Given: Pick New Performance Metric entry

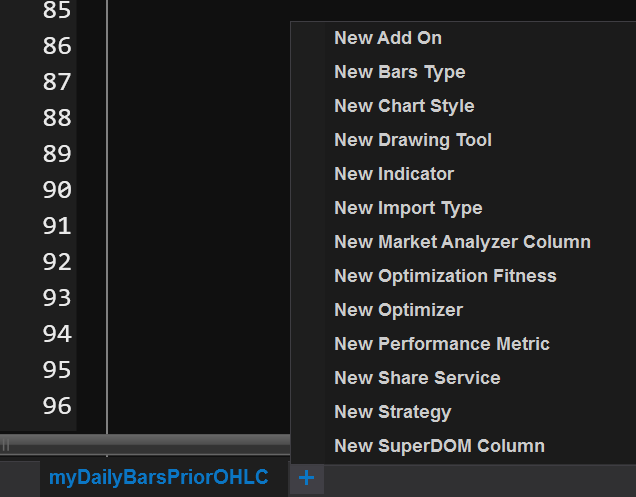Looking at the screenshot, I should pos(442,344).
